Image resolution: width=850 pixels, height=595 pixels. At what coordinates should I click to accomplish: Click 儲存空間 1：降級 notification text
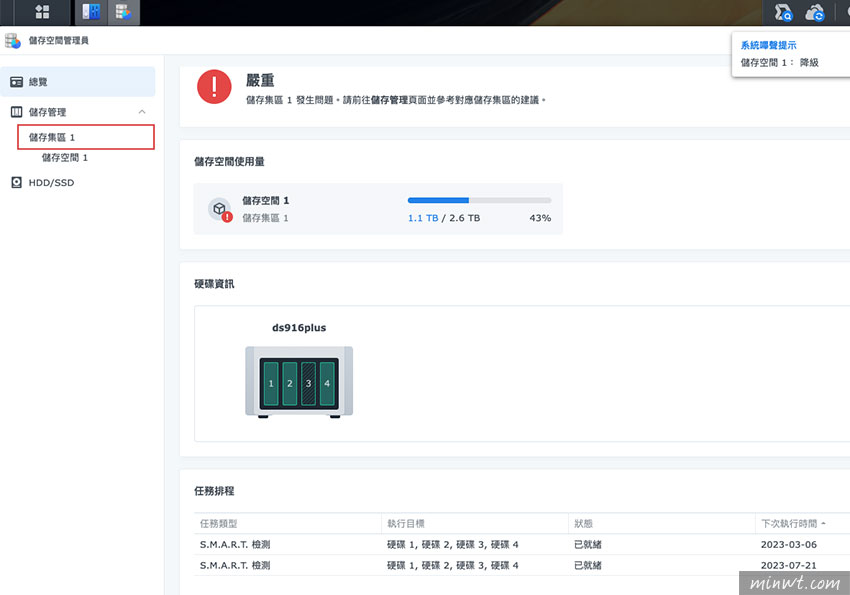click(x=780, y=63)
